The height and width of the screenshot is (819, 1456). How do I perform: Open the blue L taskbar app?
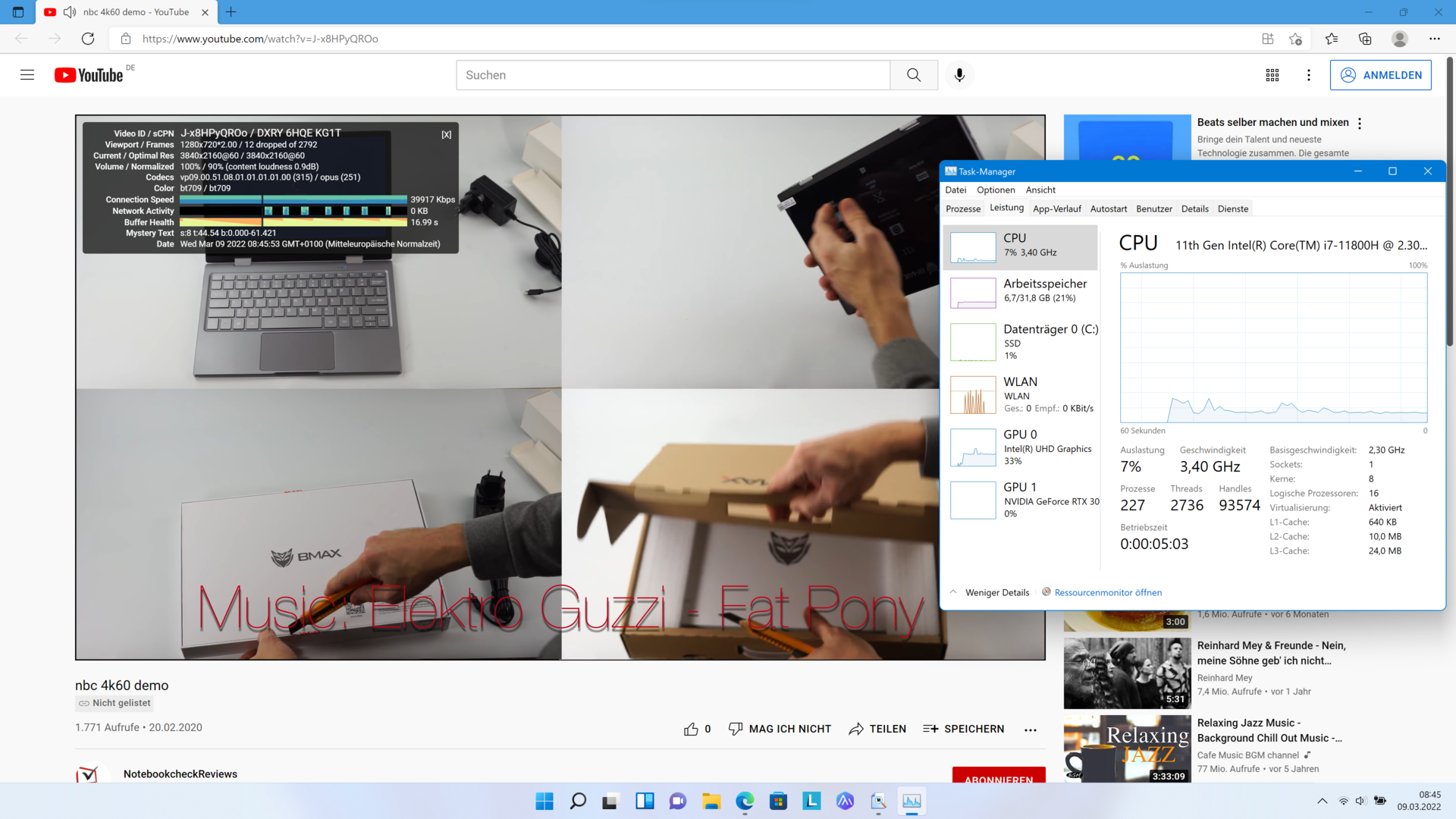tap(811, 801)
